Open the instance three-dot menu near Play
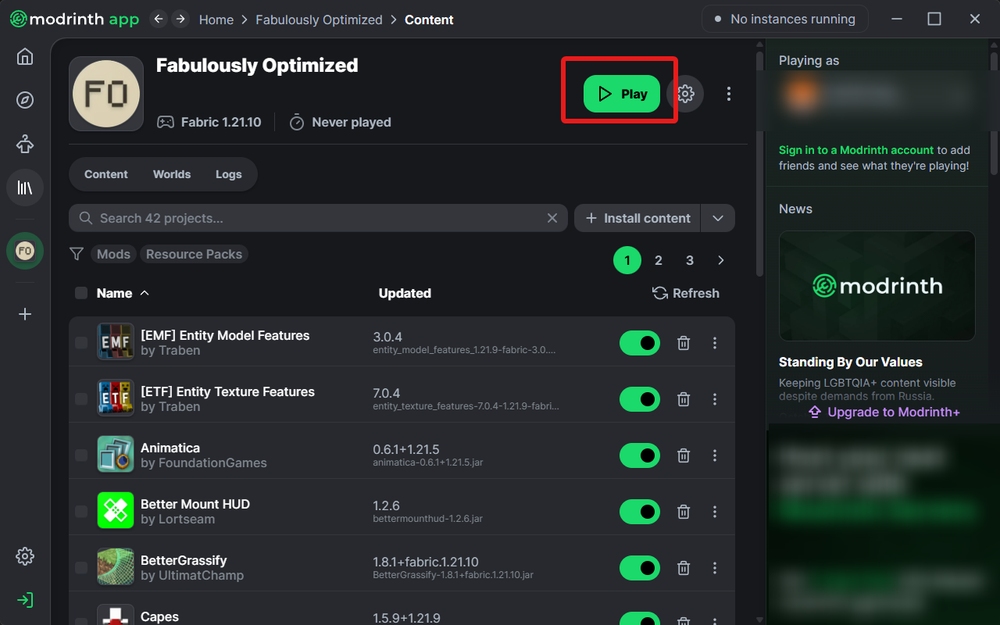1000x625 pixels. tap(729, 94)
